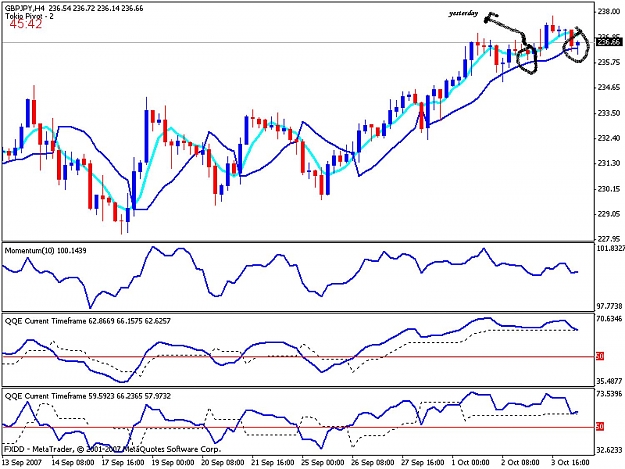The width and height of the screenshot is (625, 469).
Task: Click the 73.5396 lower QQE scale value
Action: [609, 394]
